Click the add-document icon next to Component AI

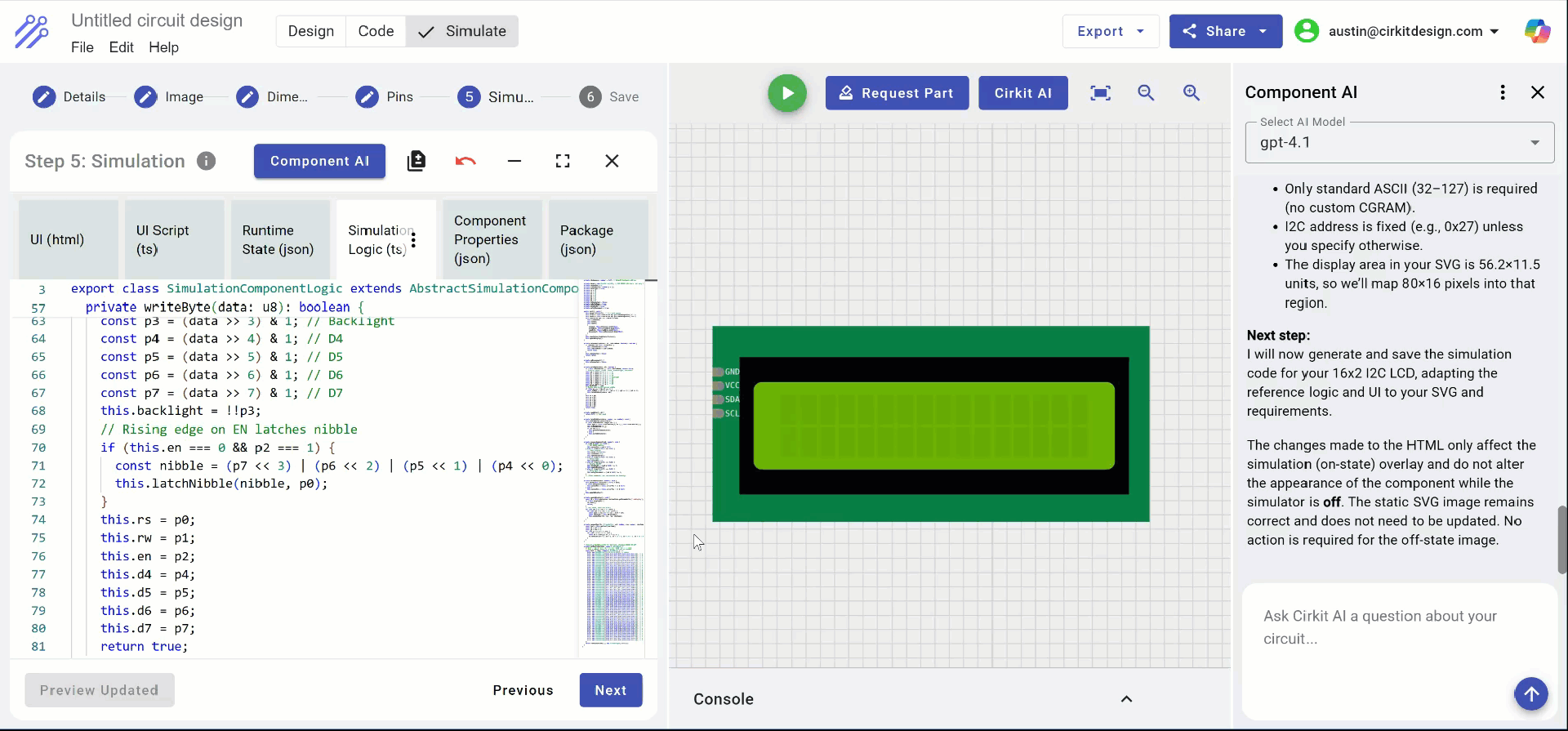416,161
